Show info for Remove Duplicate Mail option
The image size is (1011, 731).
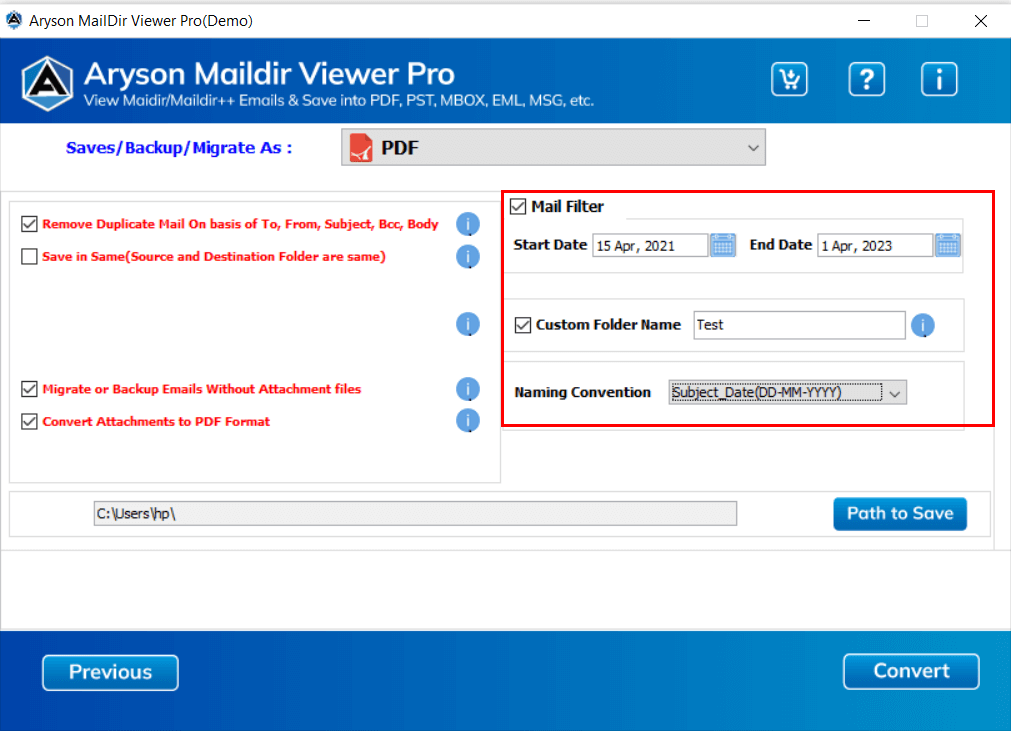tap(467, 224)
